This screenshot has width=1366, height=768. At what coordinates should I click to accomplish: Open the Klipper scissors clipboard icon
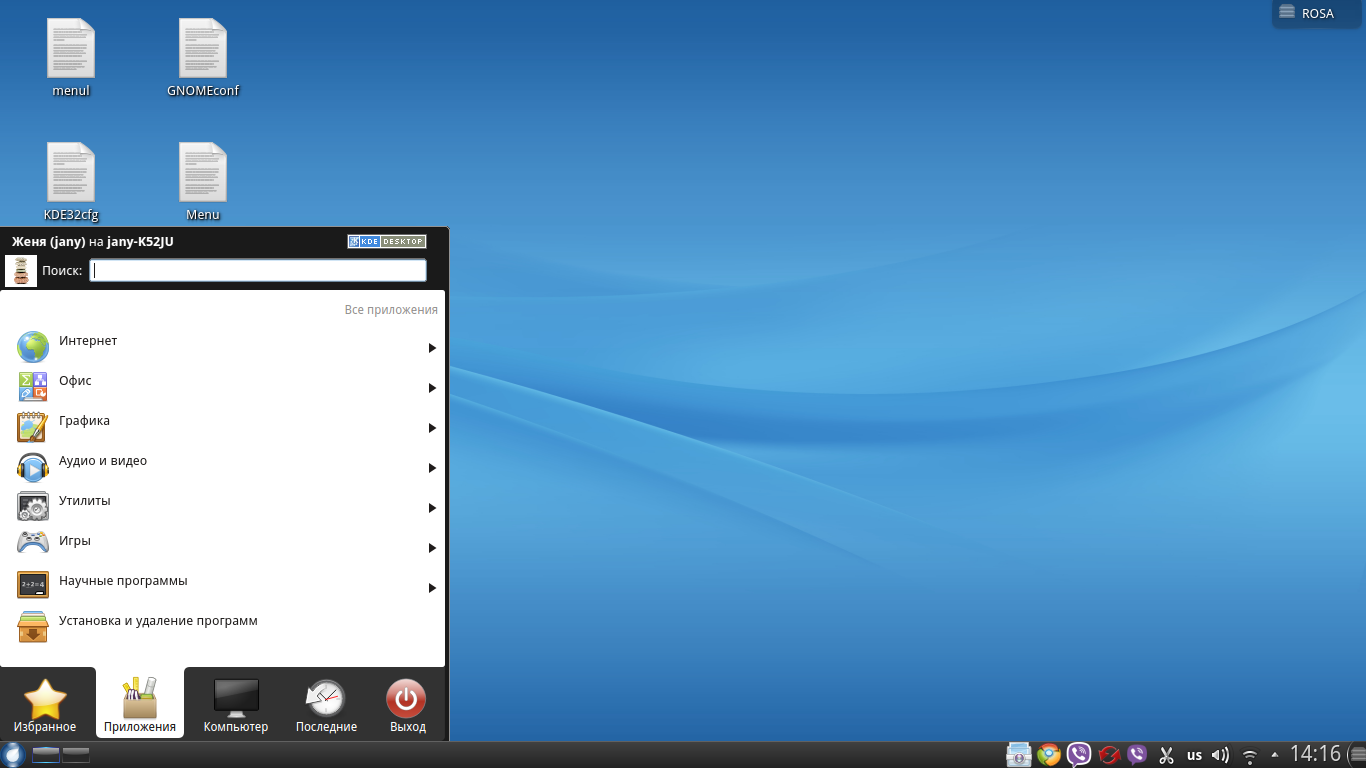coord(1166,756)
